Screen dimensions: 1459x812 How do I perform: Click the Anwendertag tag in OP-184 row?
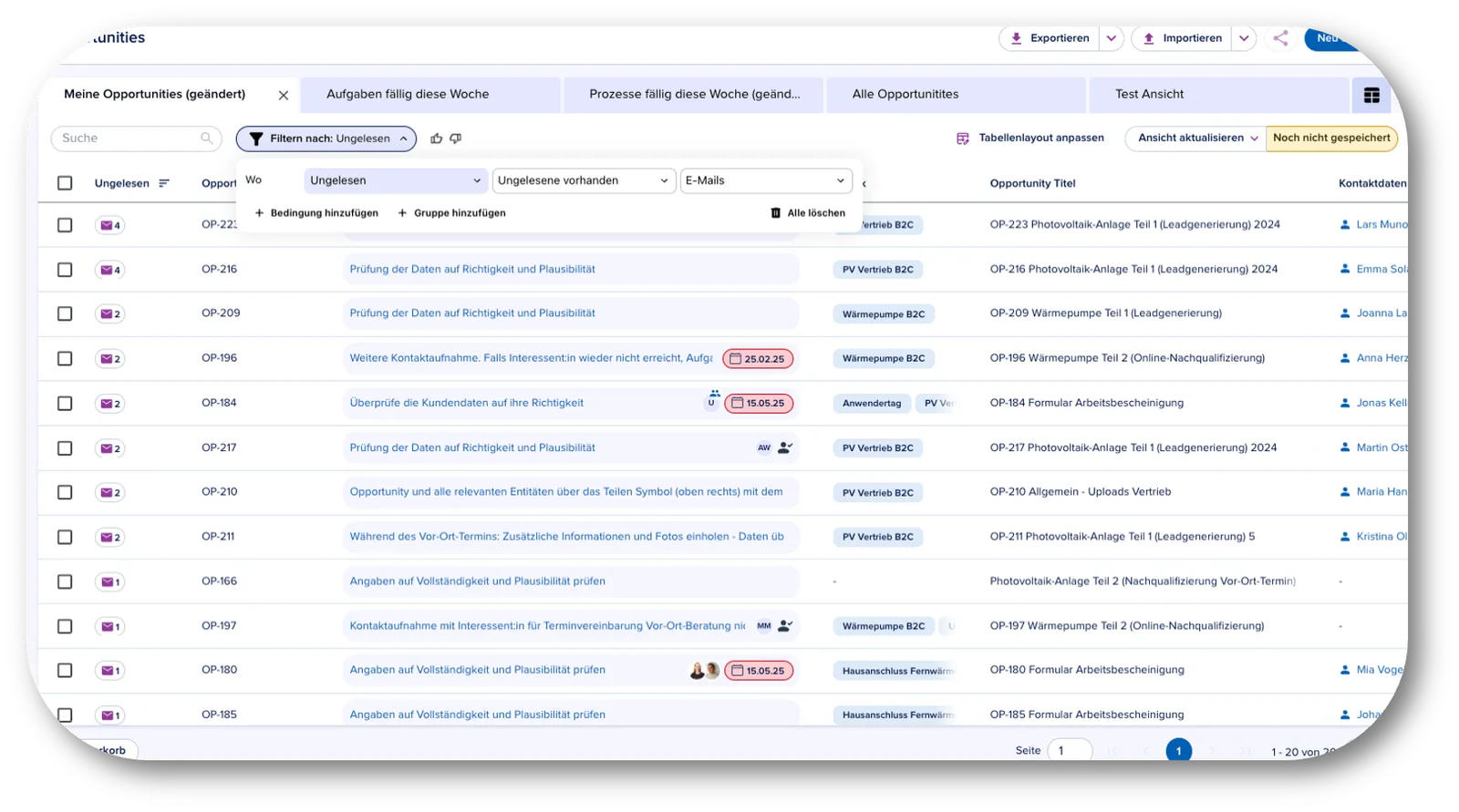point(872,404)
